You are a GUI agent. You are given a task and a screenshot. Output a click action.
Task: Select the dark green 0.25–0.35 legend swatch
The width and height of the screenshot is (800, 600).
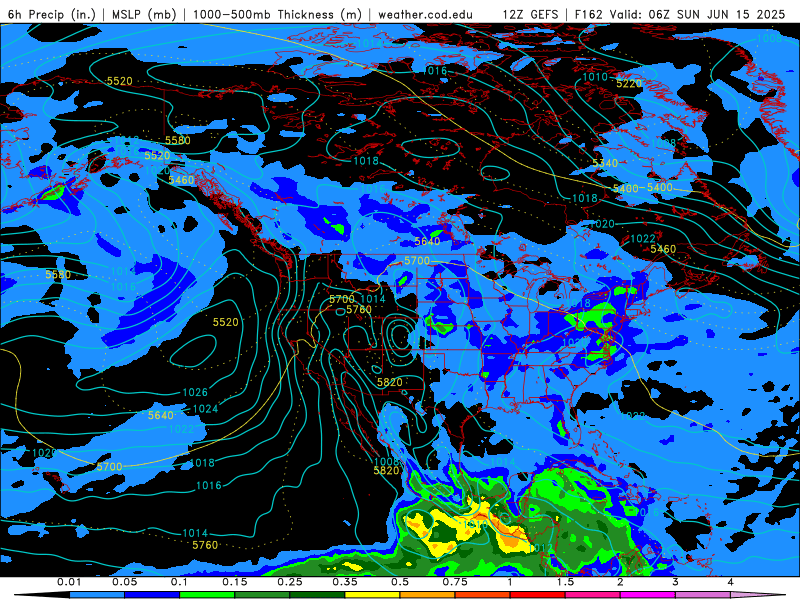point(317,595)
